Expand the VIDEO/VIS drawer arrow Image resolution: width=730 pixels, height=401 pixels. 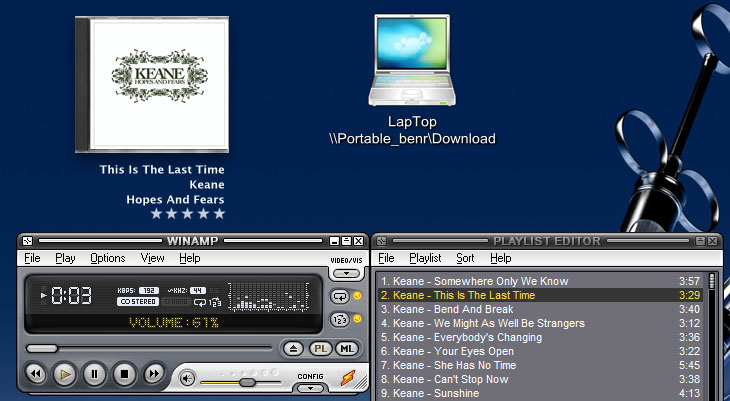tap(346, 273)
